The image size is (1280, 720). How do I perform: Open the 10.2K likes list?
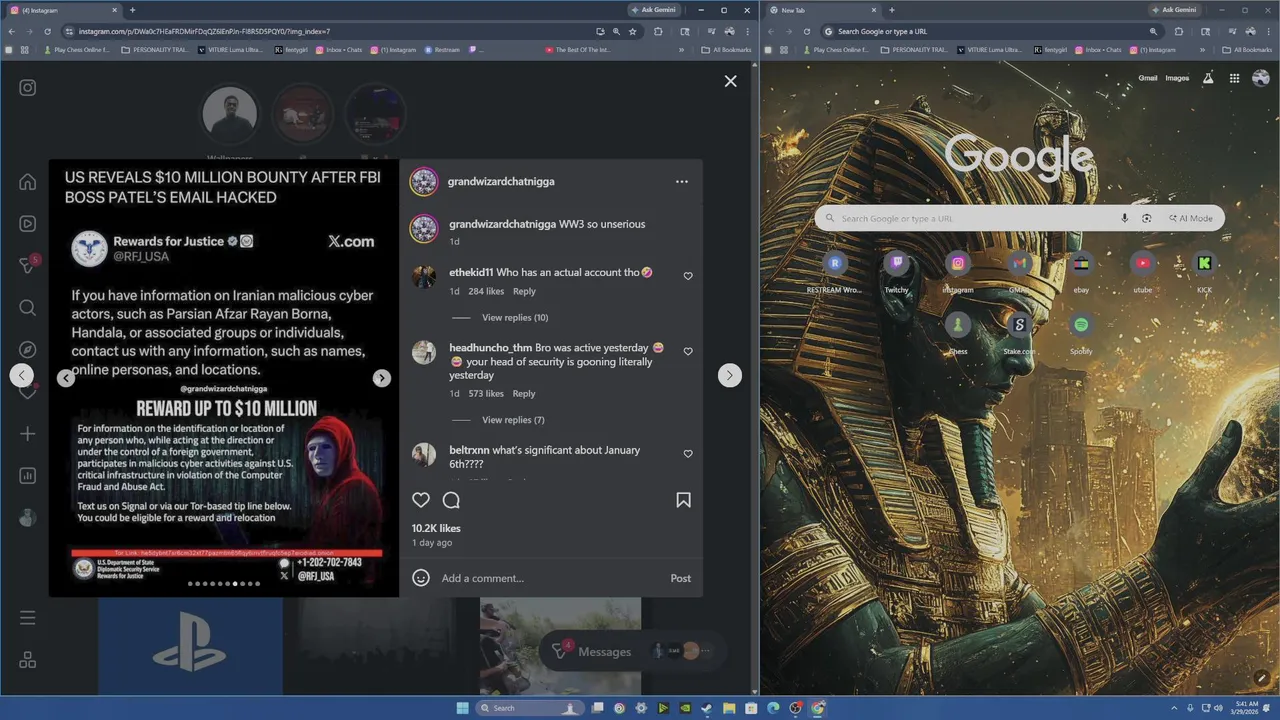pyautogui.click(x=436, y=528)
